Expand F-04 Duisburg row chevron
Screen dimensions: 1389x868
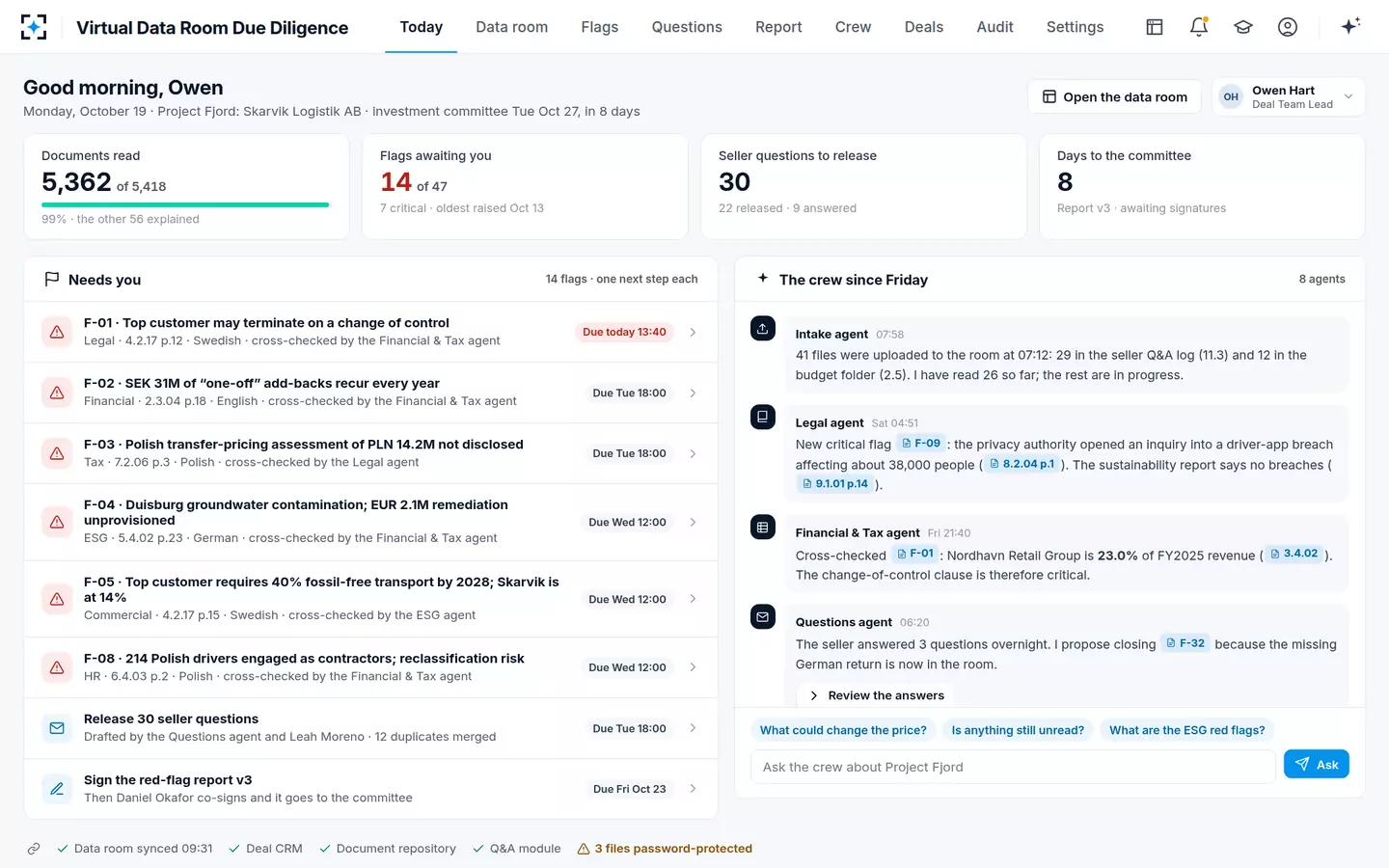coord(693,522)
